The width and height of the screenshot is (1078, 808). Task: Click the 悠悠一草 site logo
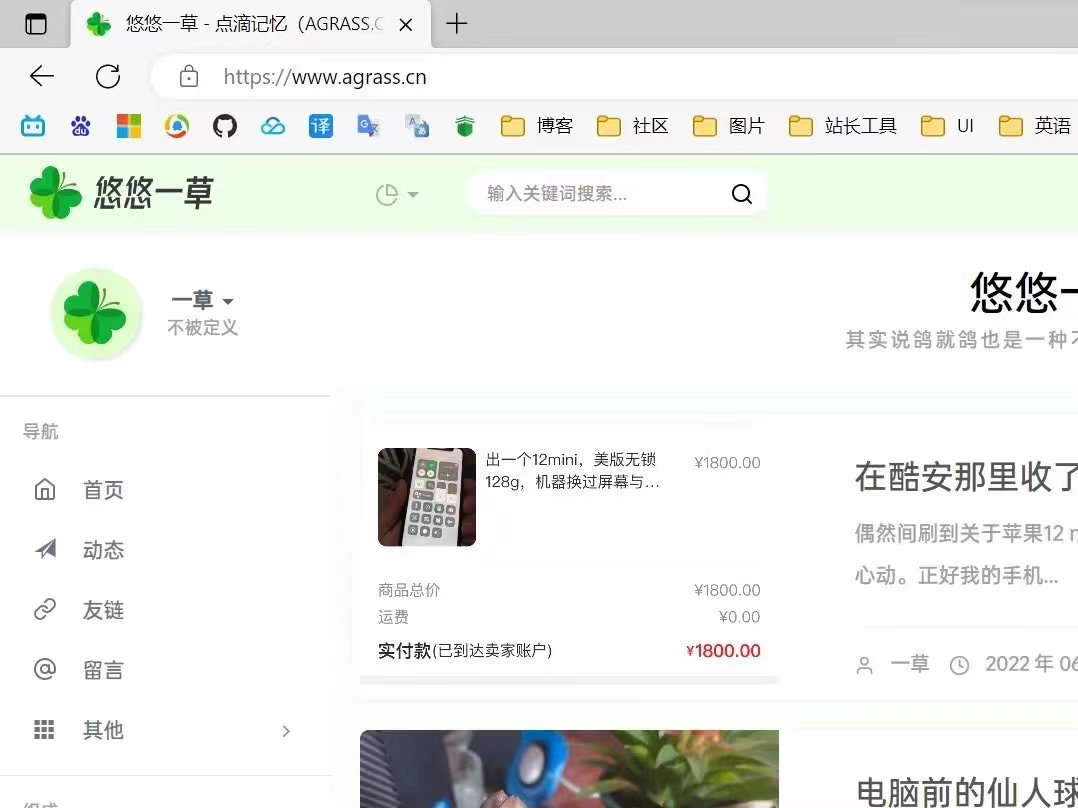tap(122, 193)
